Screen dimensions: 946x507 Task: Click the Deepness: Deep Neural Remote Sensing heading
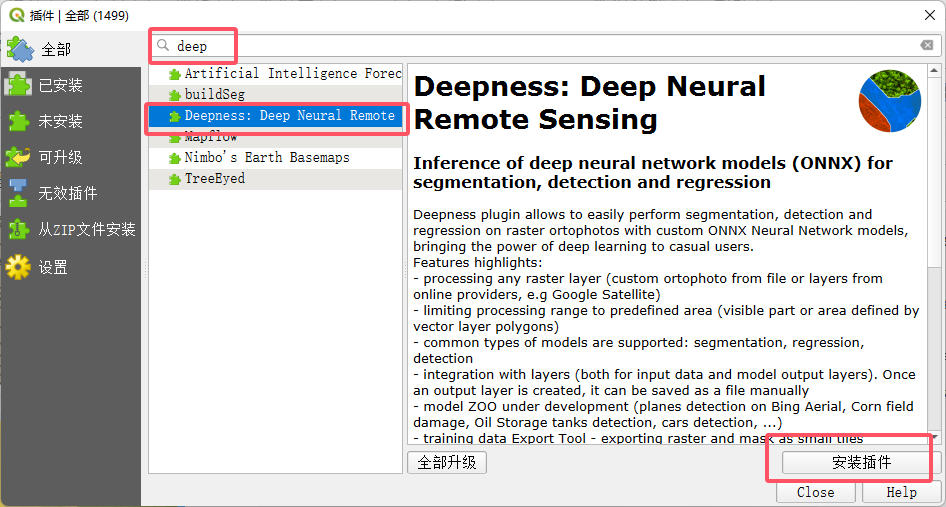[589, 103]
